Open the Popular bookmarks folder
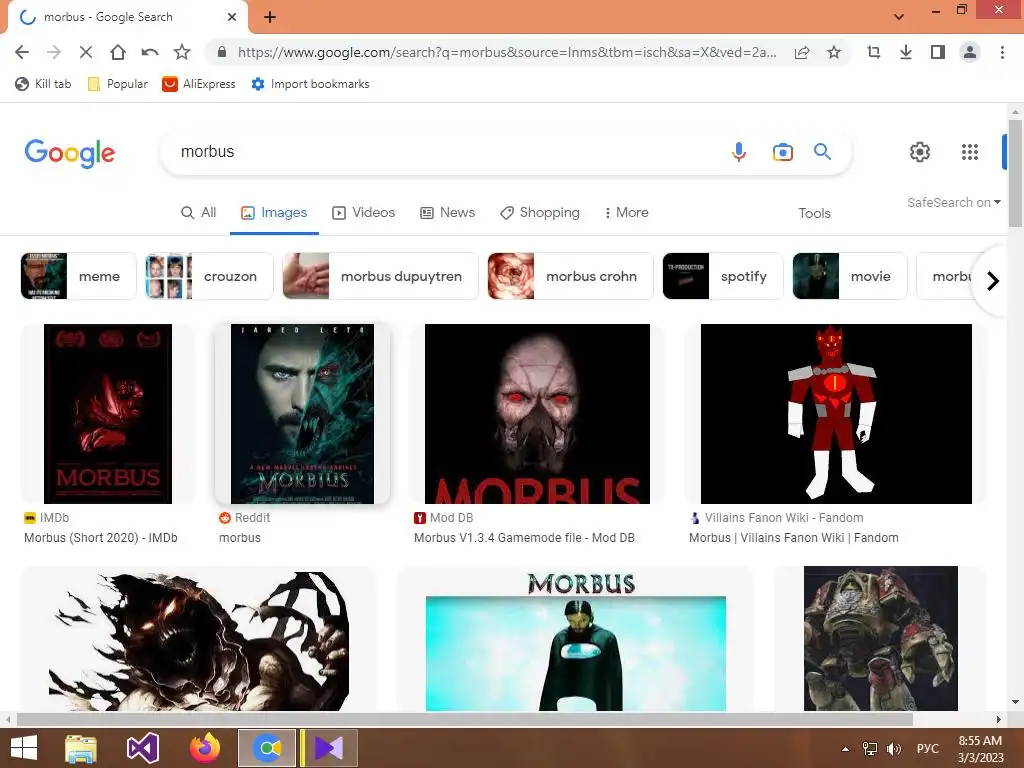Viewport: 1024px width, 768px height. point(118,84)
